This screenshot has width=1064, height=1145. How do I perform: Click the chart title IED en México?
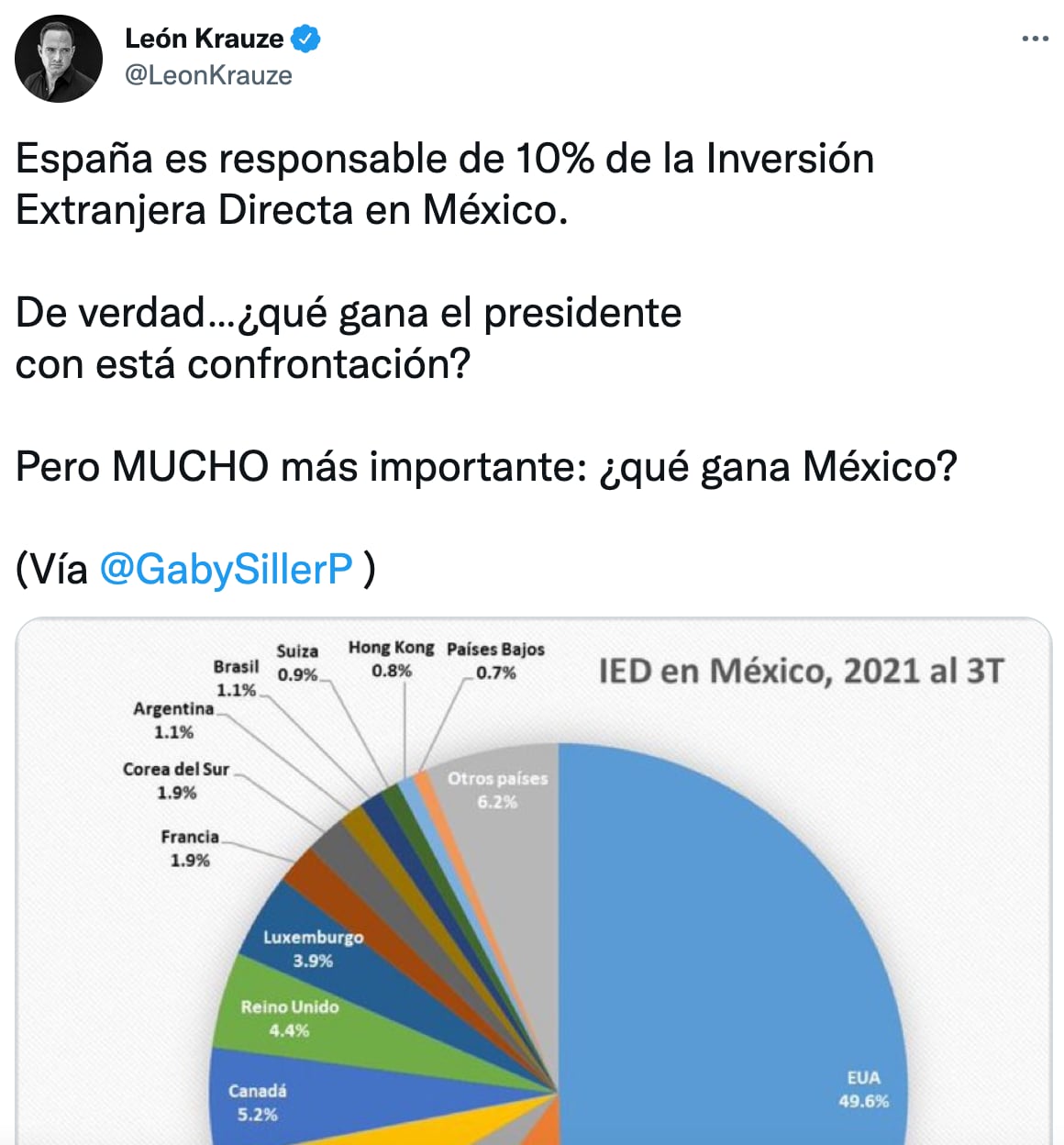coord(801,671)
